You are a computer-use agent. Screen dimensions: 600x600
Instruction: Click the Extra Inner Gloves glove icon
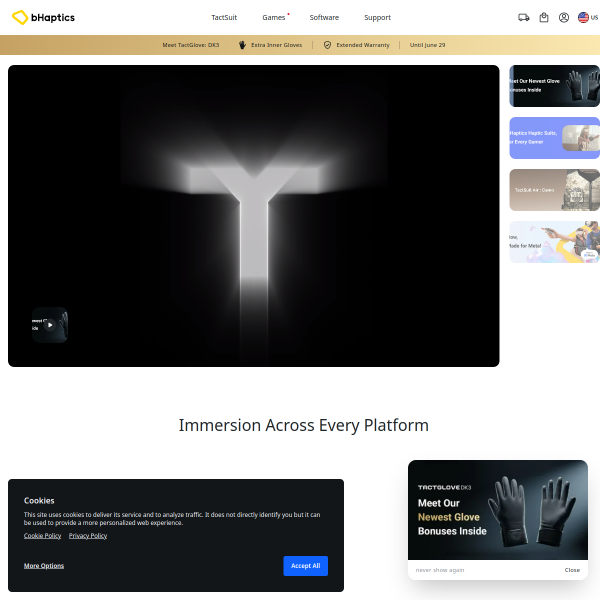pyautogui.click(x=242, y=45)
